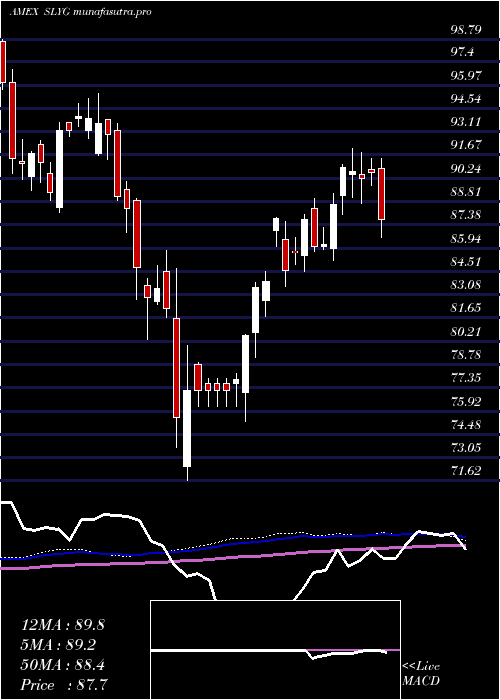The height and width of the screenshot is (700, 500).
Task: Click the '5MA : 89.2' reading
Action: (58, 645)
